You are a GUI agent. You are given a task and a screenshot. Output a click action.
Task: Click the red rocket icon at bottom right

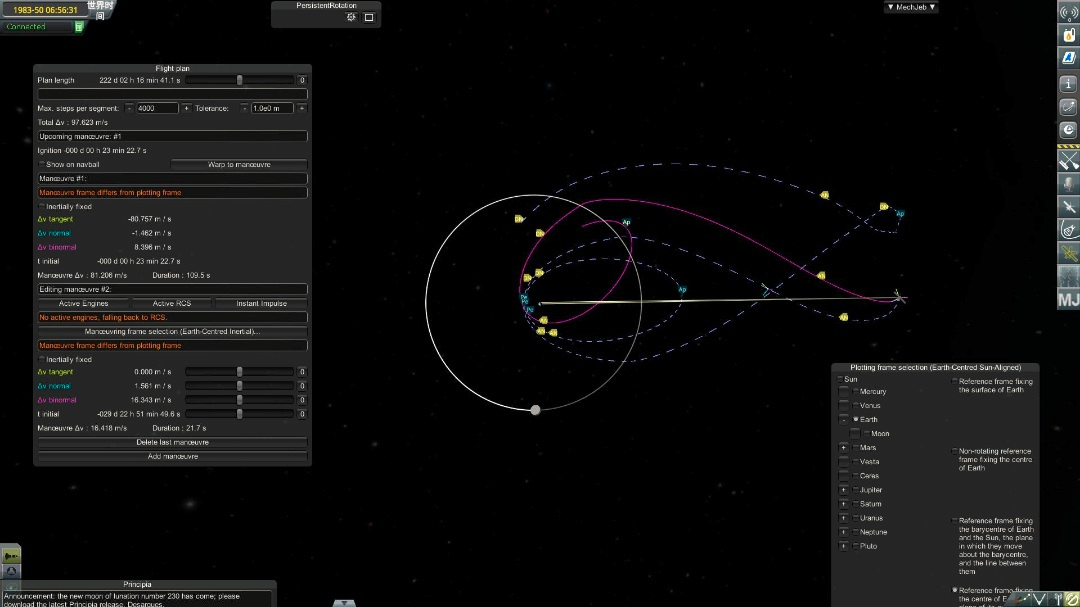[1024, 600]
